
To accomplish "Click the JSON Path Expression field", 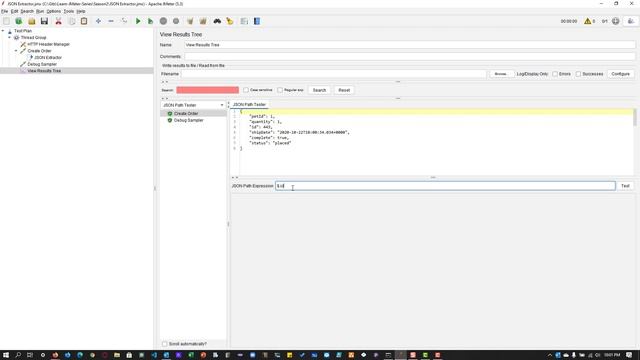I will [445, 186].
